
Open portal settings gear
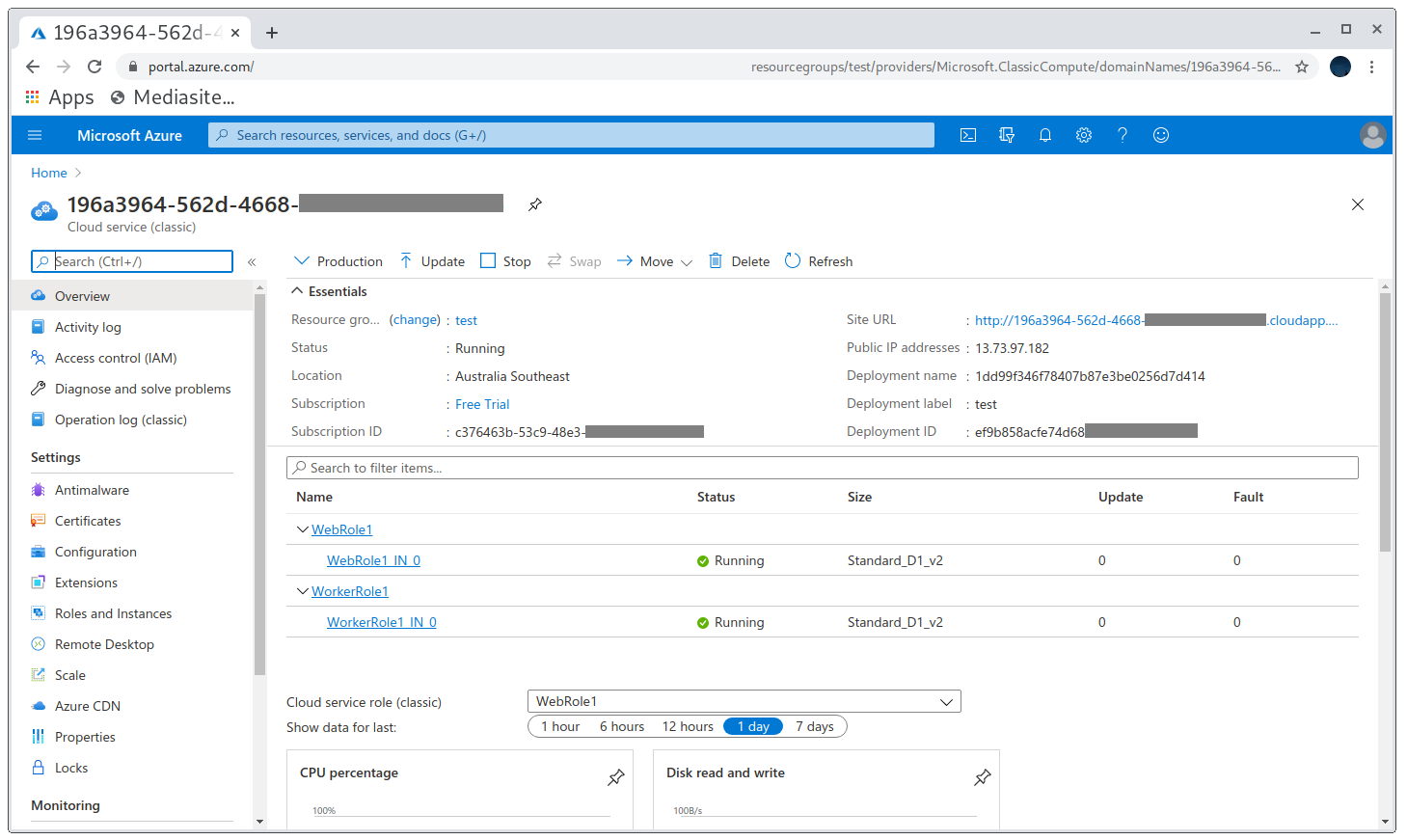[x=1084, y=135]
